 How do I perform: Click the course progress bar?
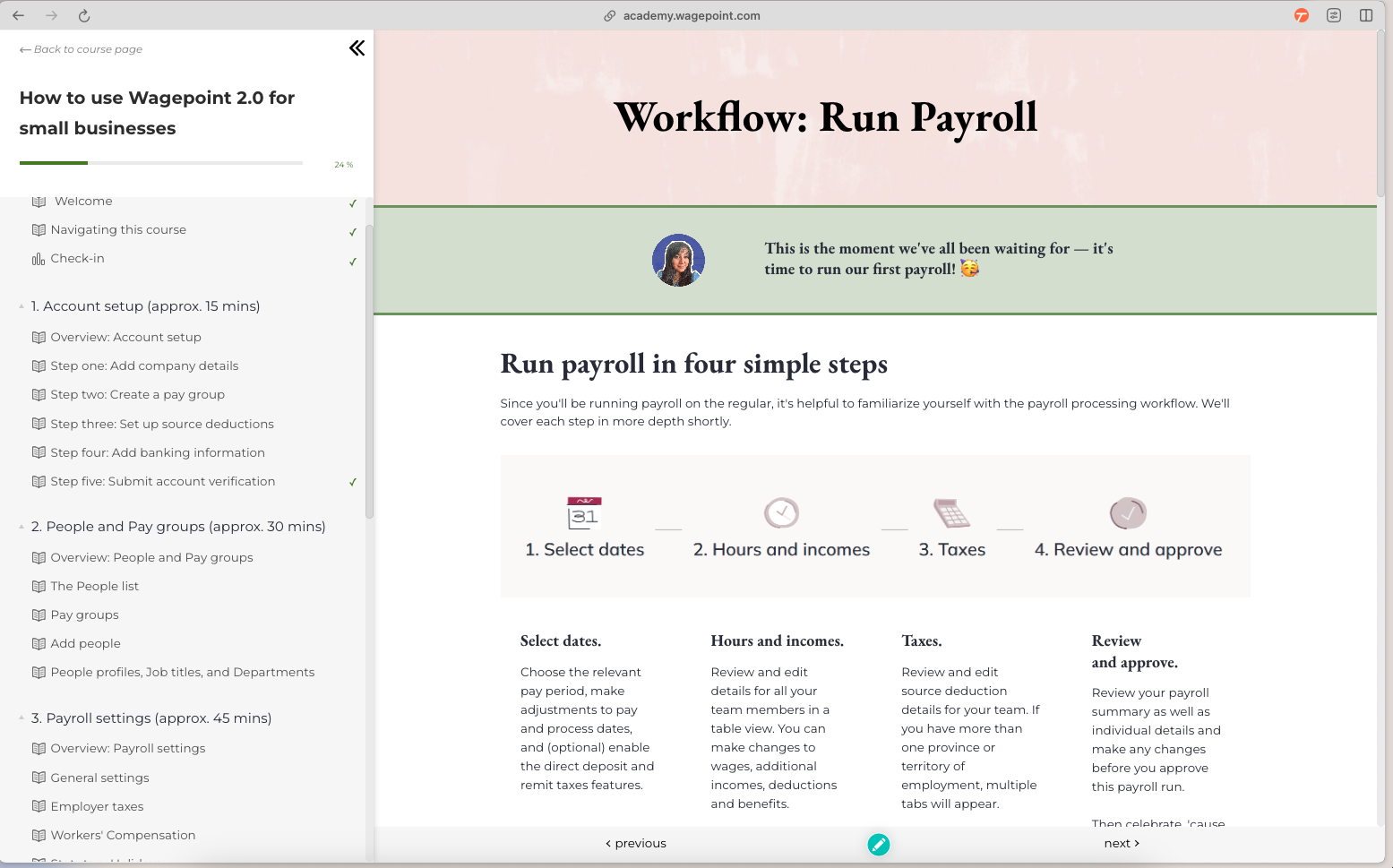coord(161,163)
